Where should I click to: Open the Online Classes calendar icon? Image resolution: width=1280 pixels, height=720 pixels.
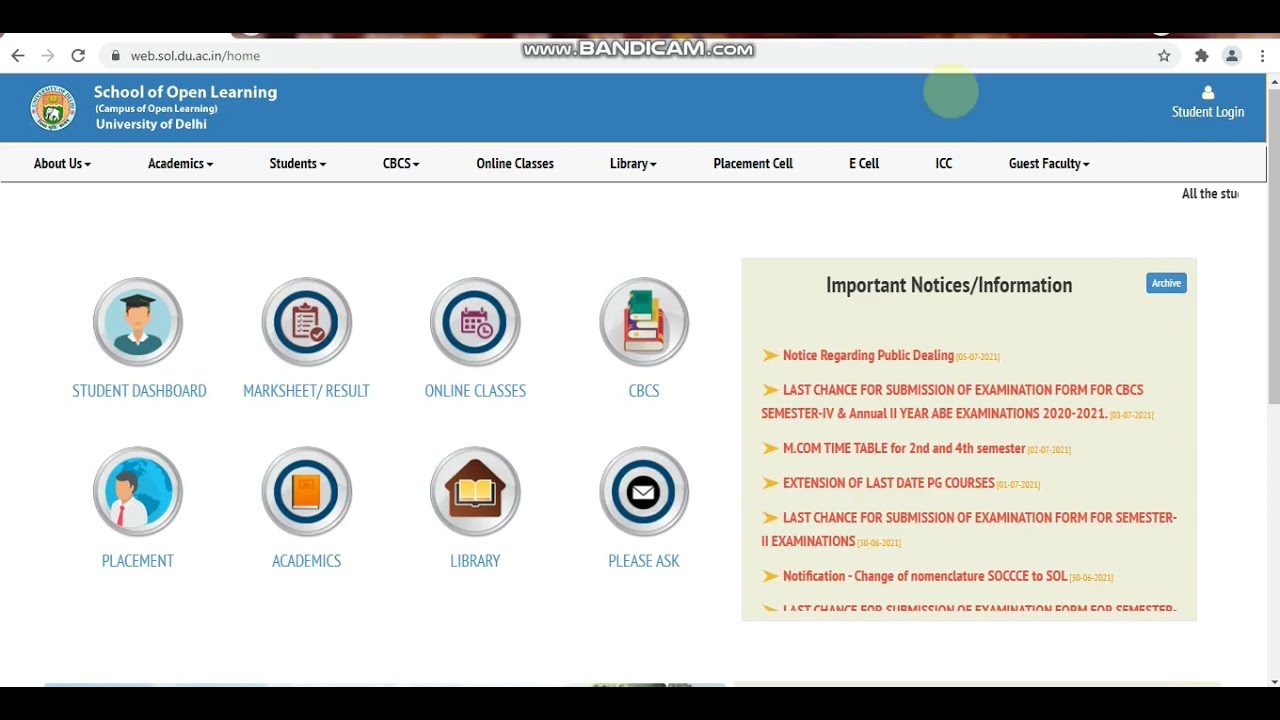tap(475, 322)
